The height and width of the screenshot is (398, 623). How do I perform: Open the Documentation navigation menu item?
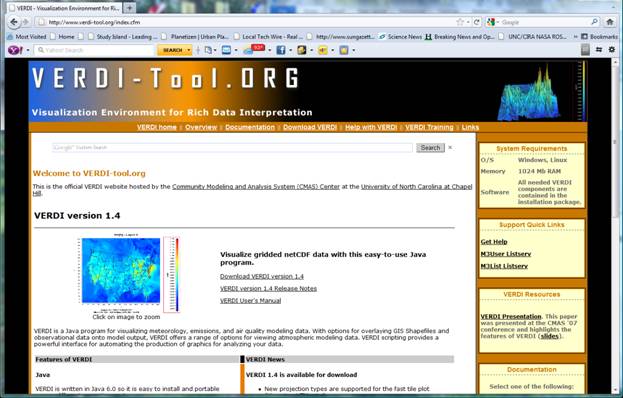tap(250, 127)
